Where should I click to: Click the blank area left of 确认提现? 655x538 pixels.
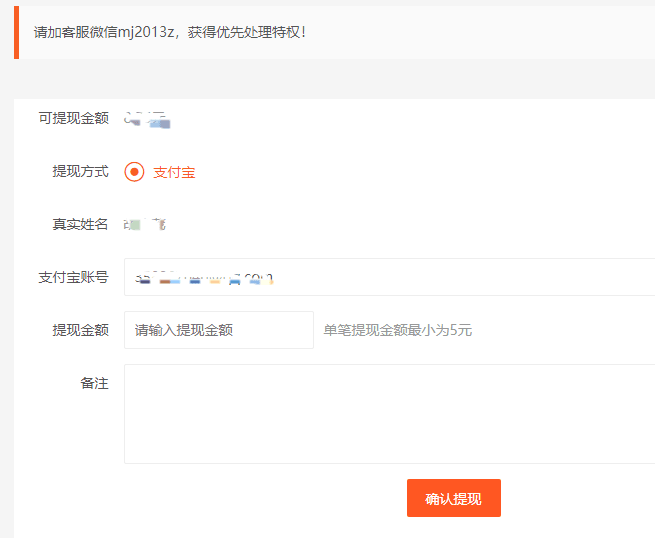coord(250,498)
